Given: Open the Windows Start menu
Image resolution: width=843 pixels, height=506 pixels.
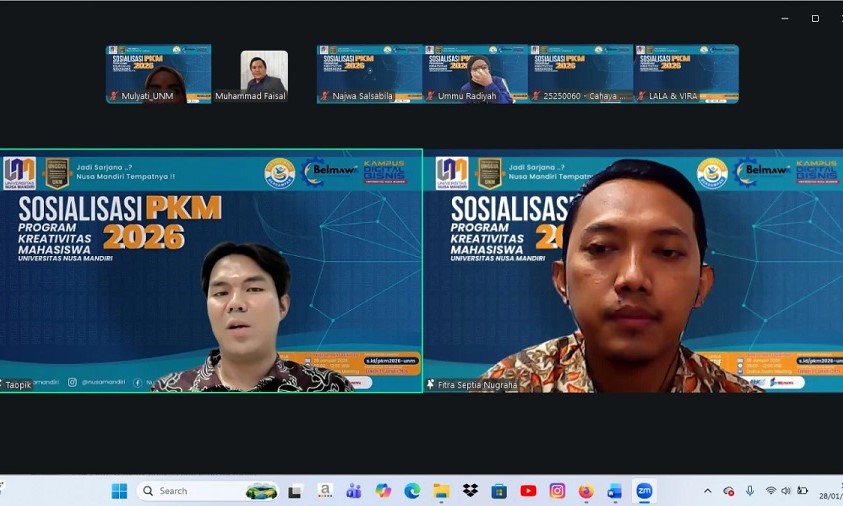Looking at the screenshot, I should tap(119, 491).
